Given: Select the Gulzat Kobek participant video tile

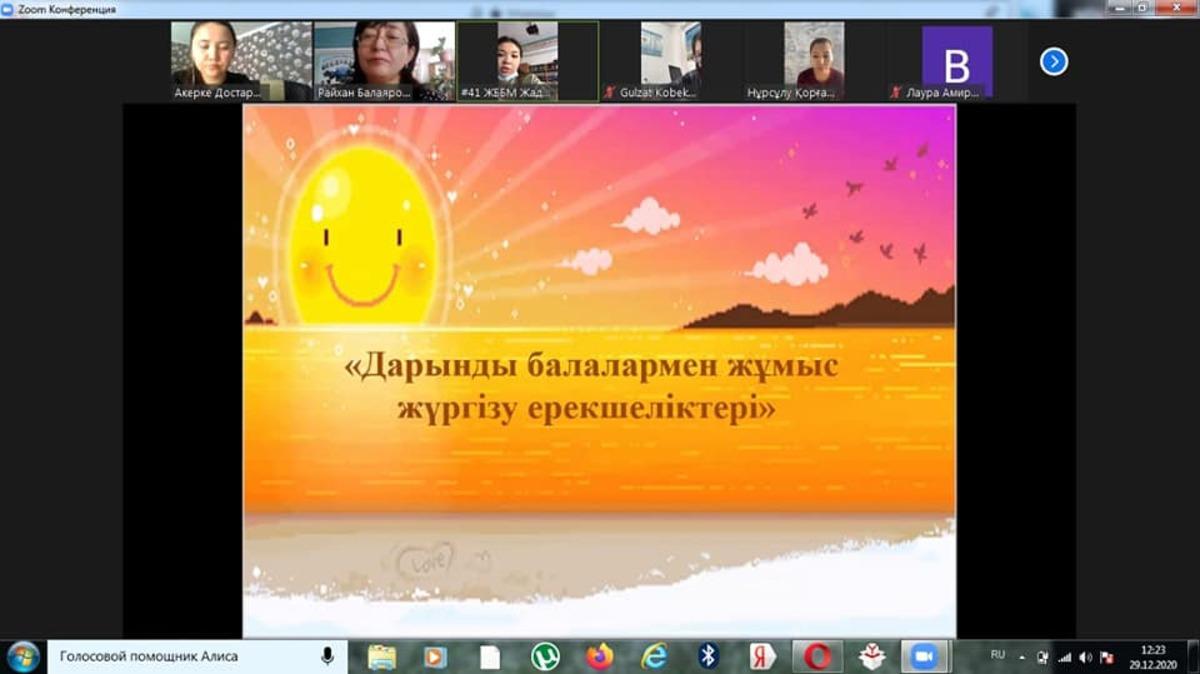Looking at the screenshot, I should tap(670, 60).
